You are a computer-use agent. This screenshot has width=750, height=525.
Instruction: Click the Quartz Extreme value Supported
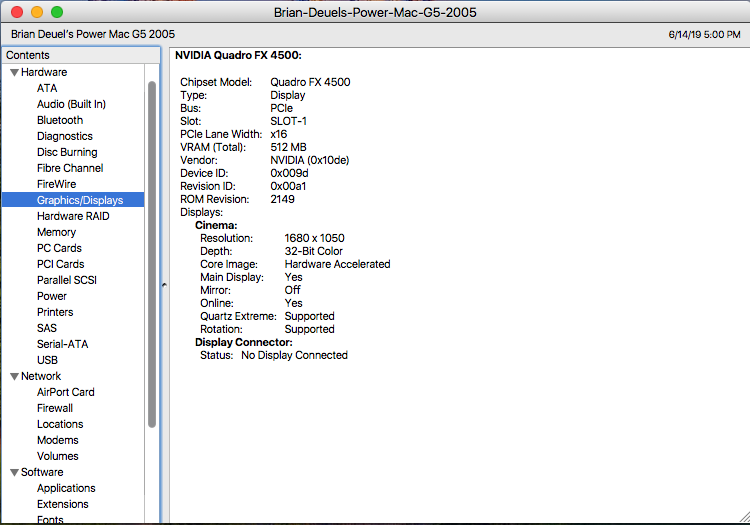(x=309, y=316)
